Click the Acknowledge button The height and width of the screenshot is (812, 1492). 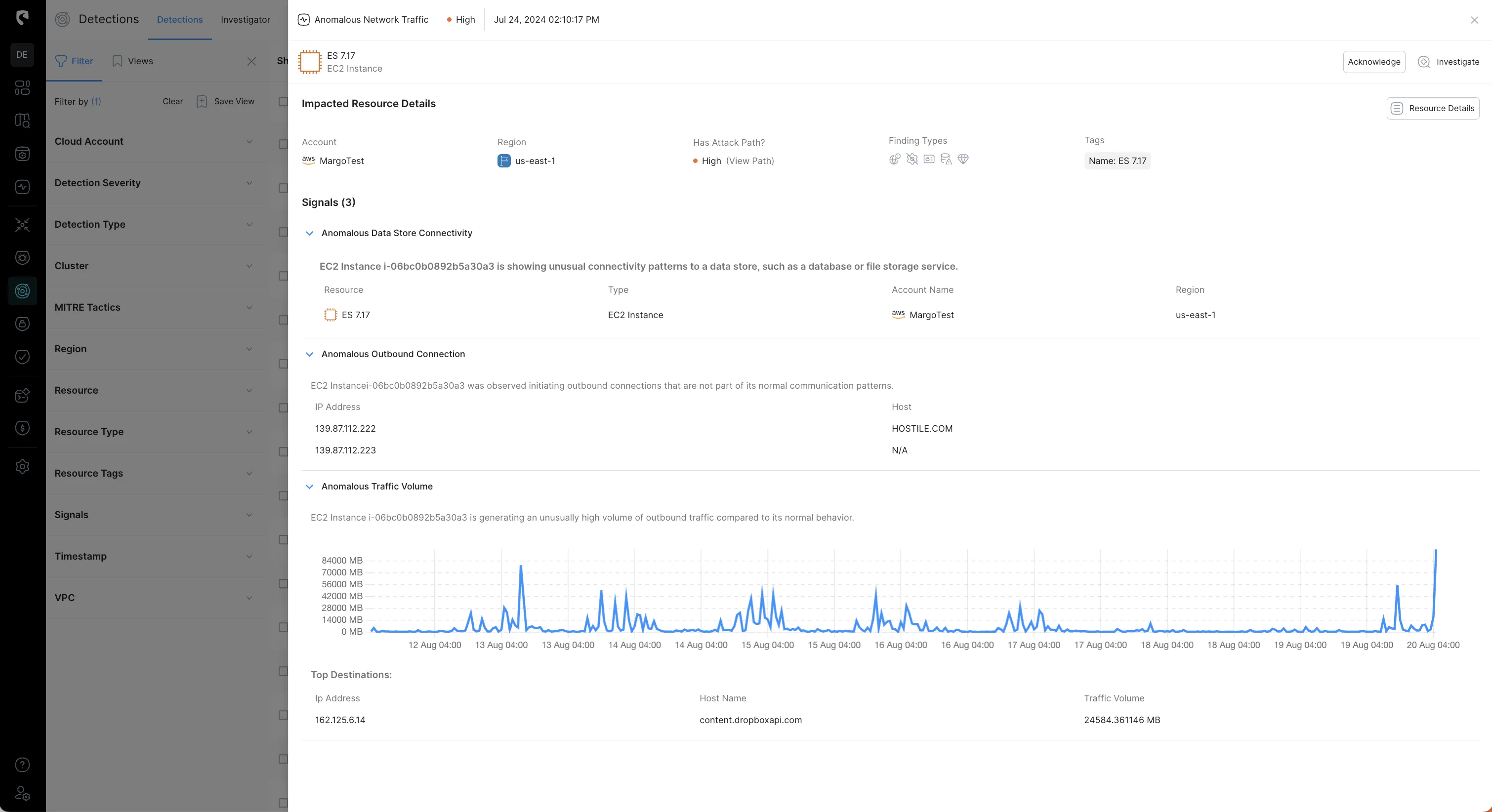[1374, 62]
